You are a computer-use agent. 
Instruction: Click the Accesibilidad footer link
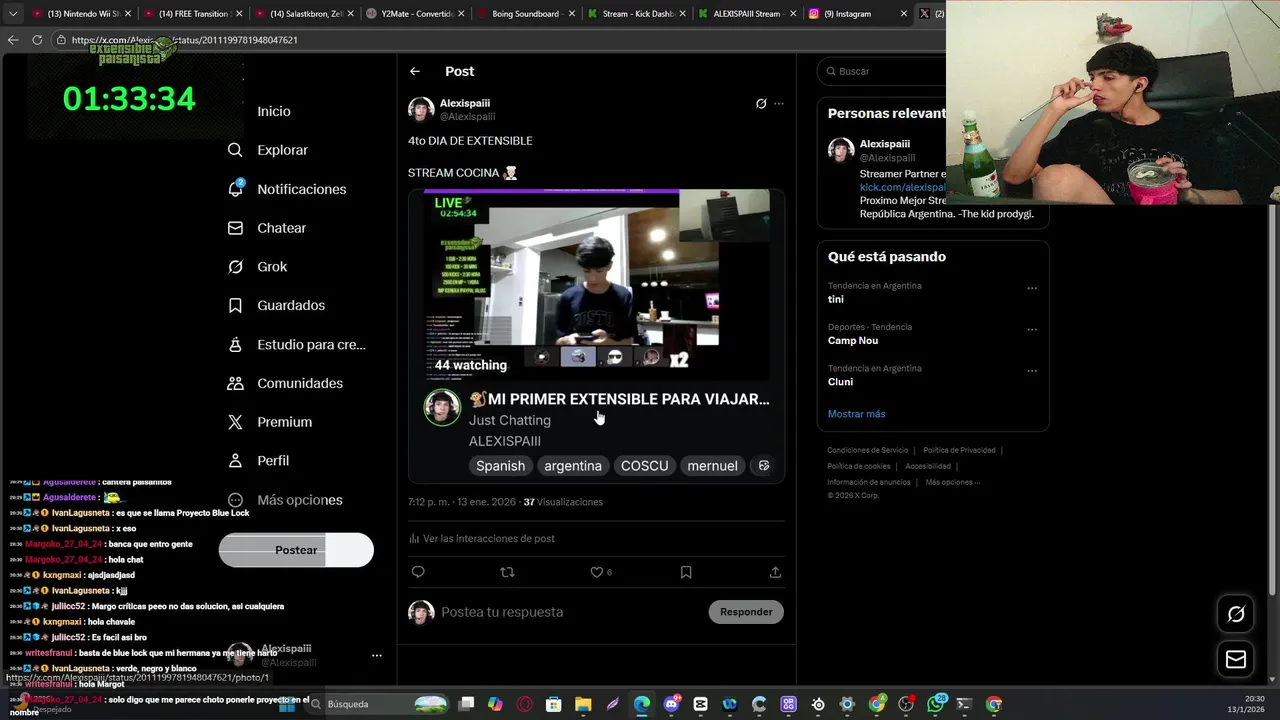click(928, 466)
